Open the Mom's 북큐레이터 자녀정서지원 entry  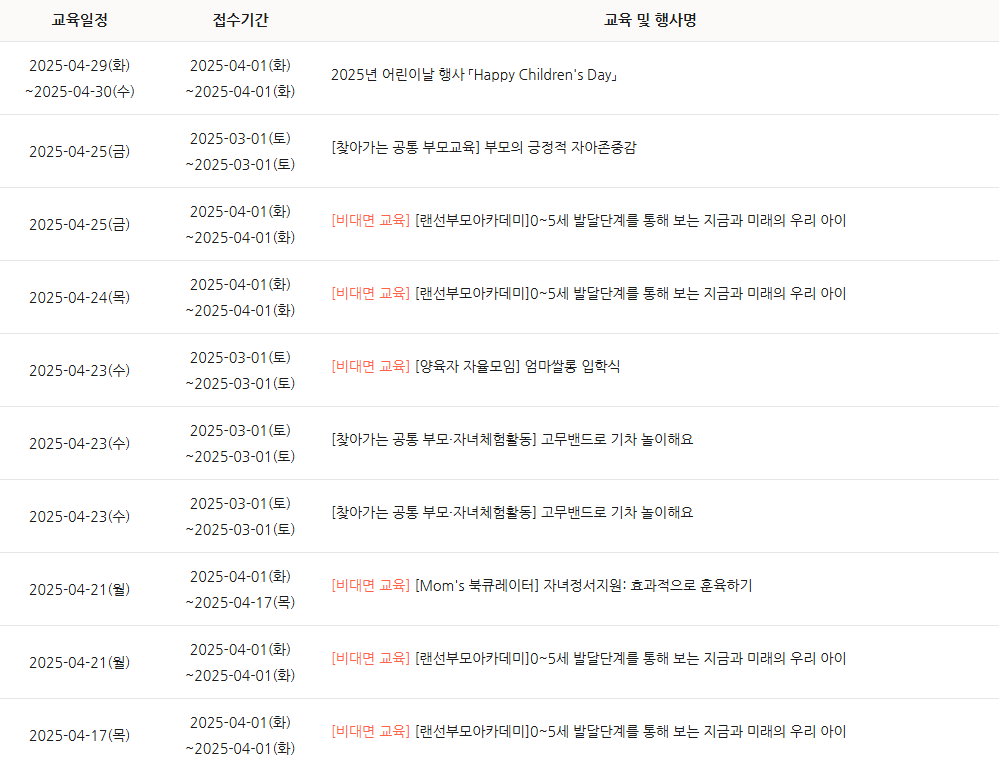click(542, 586)
